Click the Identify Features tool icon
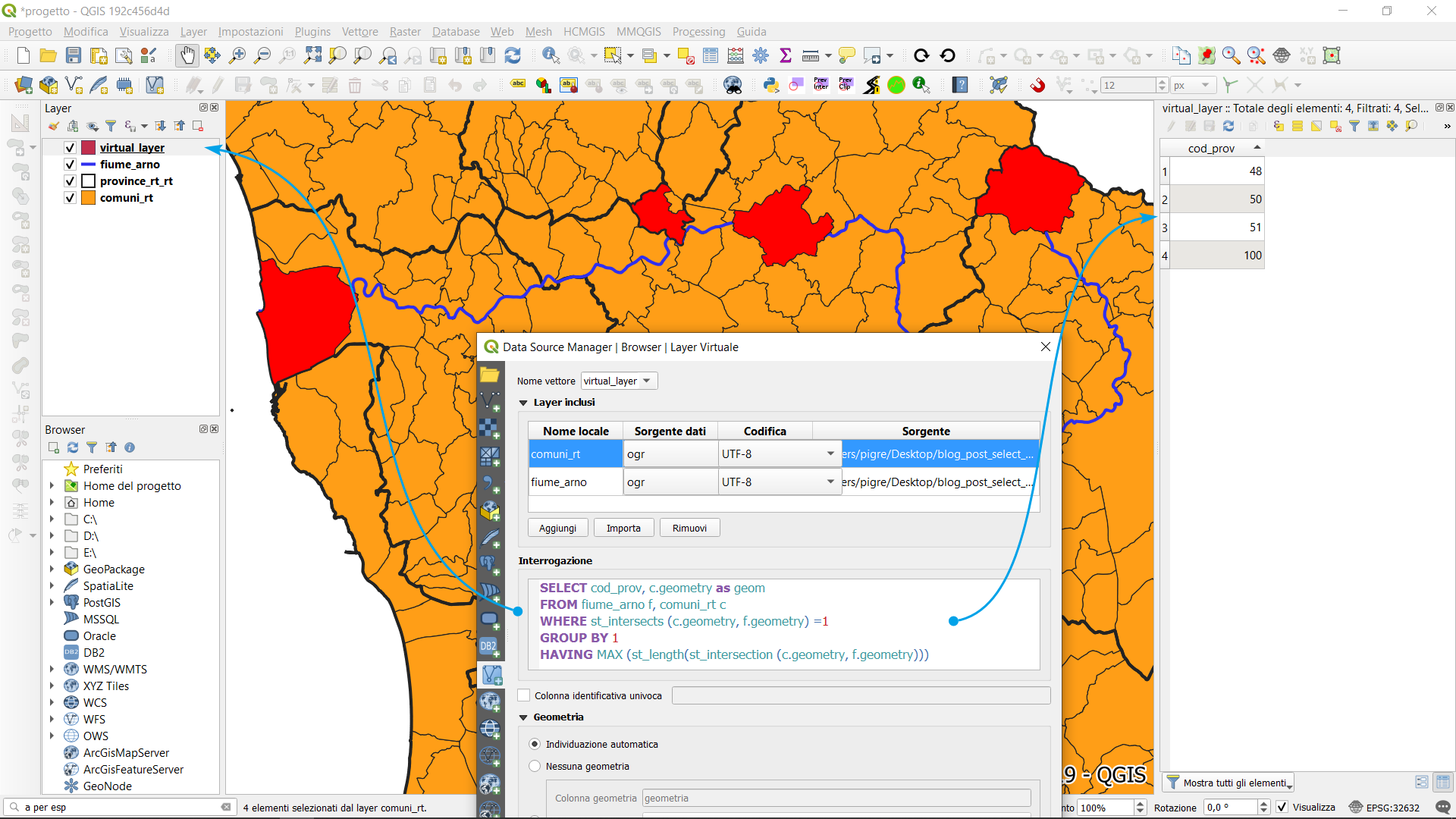This screenshot has height=819, width=1456. pyautogui.click(x=551, y=55)
